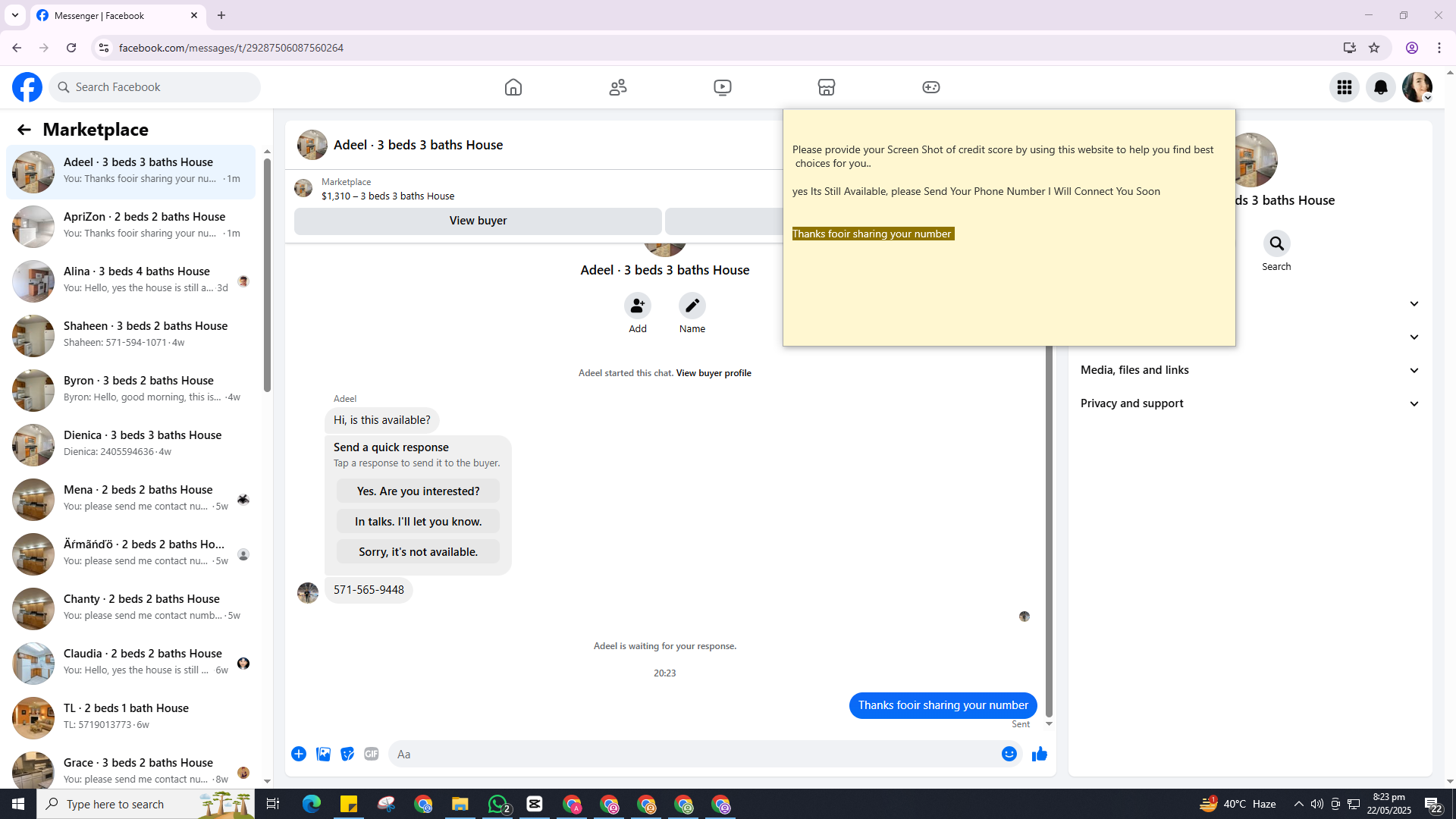Click the chat message area scrollbar

point(1050,531)
